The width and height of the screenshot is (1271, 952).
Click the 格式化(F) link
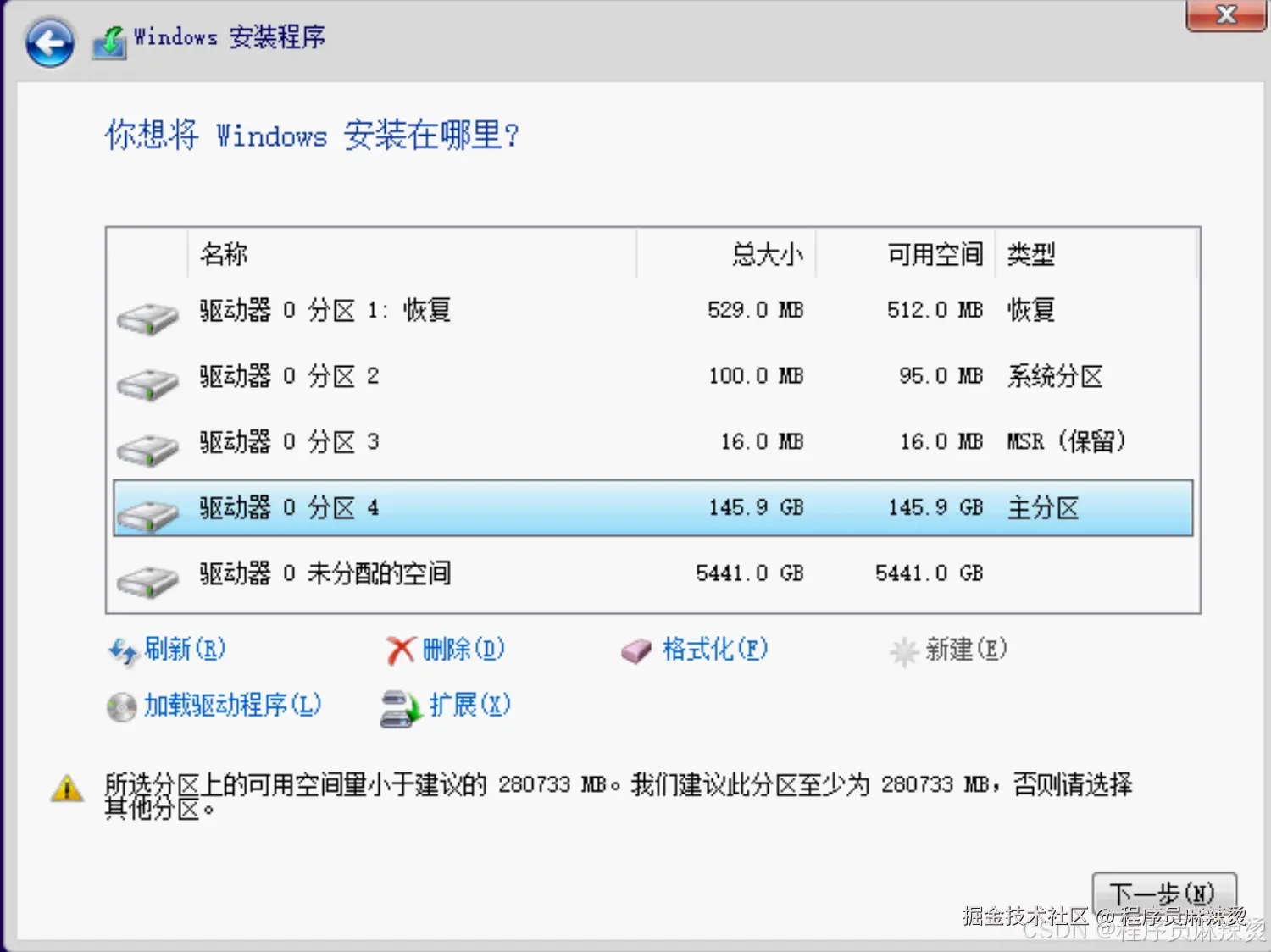click(715, 650)
